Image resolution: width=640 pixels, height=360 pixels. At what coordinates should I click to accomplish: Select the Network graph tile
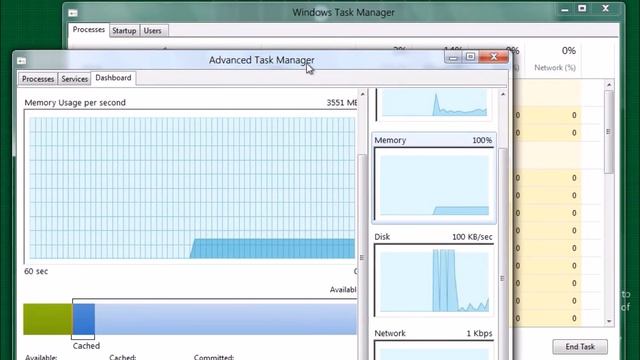click(434, 344)
